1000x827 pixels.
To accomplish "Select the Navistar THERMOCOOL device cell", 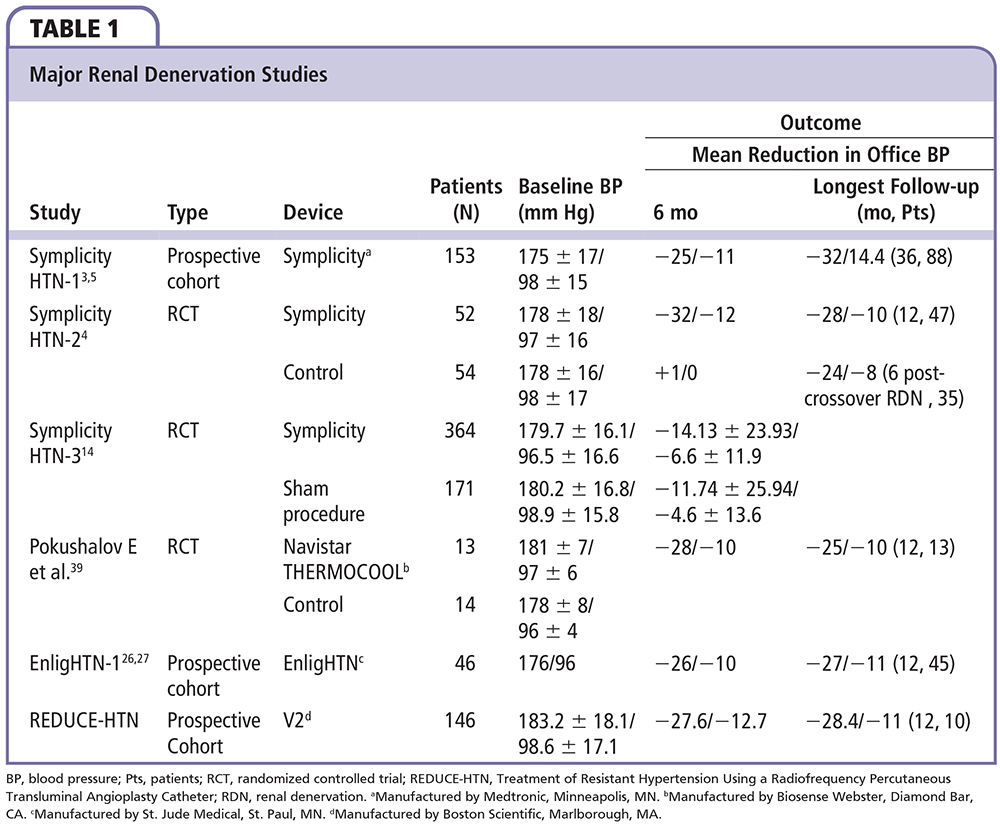I will [x=346, y=560].
